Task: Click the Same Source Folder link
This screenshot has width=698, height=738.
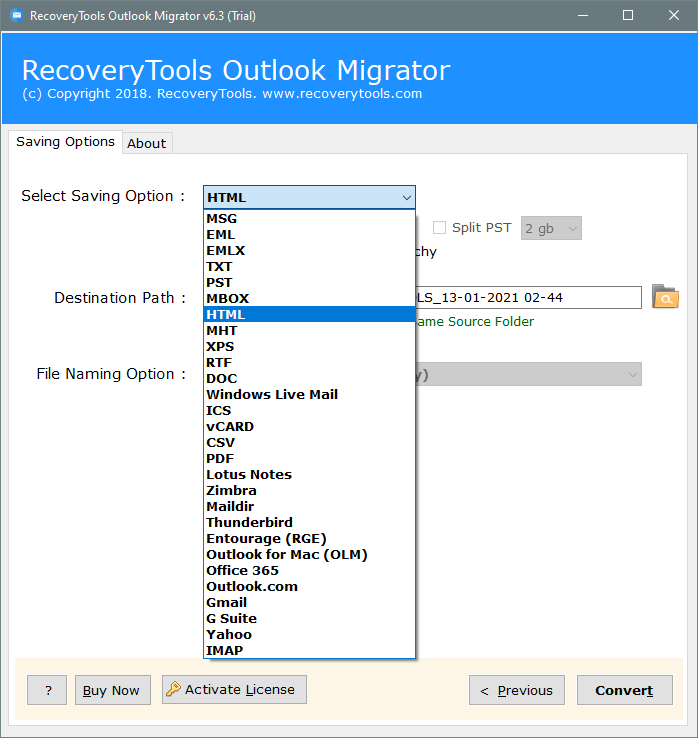Action: pos(475,321)
